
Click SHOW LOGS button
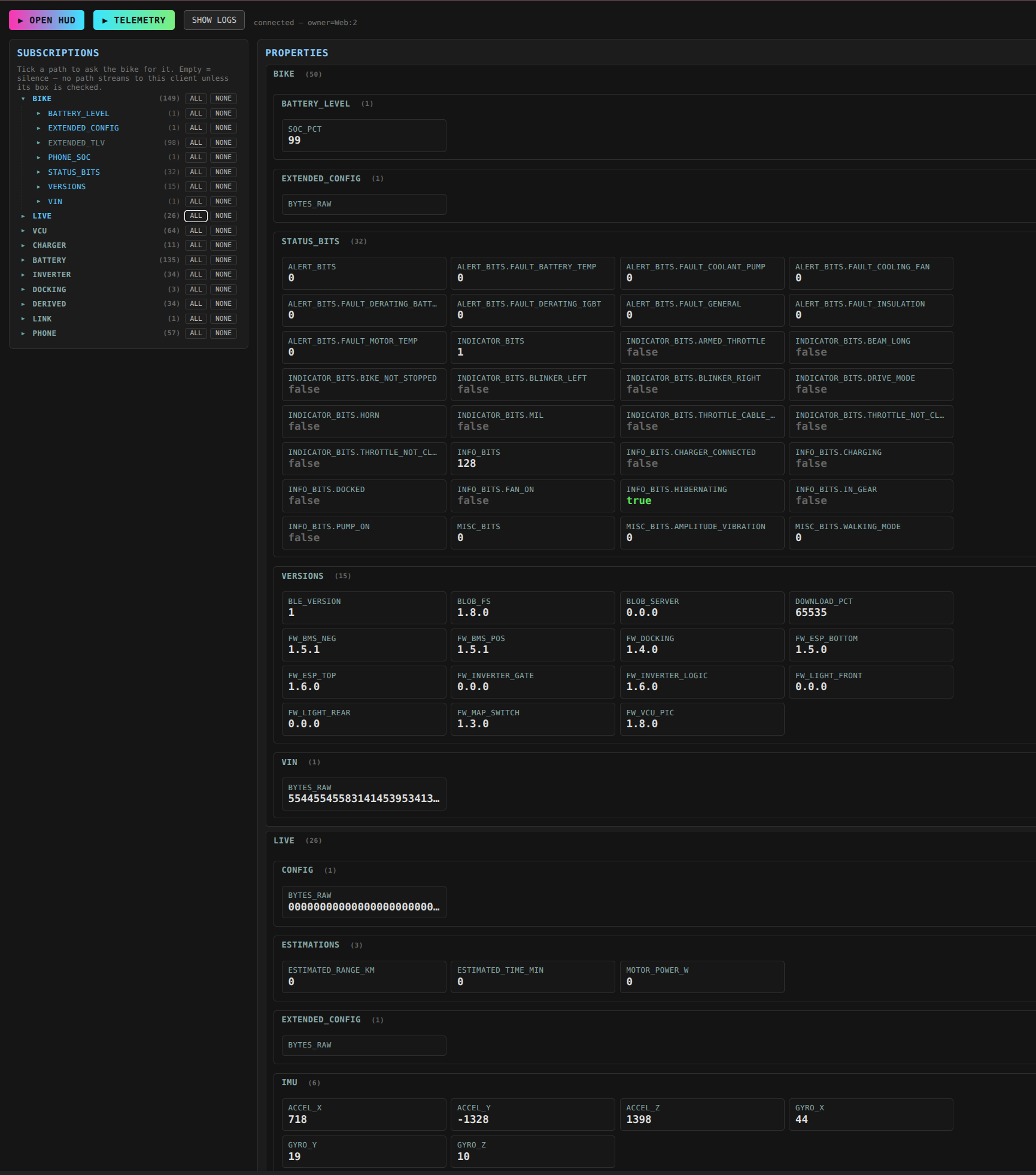pyautogui.click(x=214, y=20)
